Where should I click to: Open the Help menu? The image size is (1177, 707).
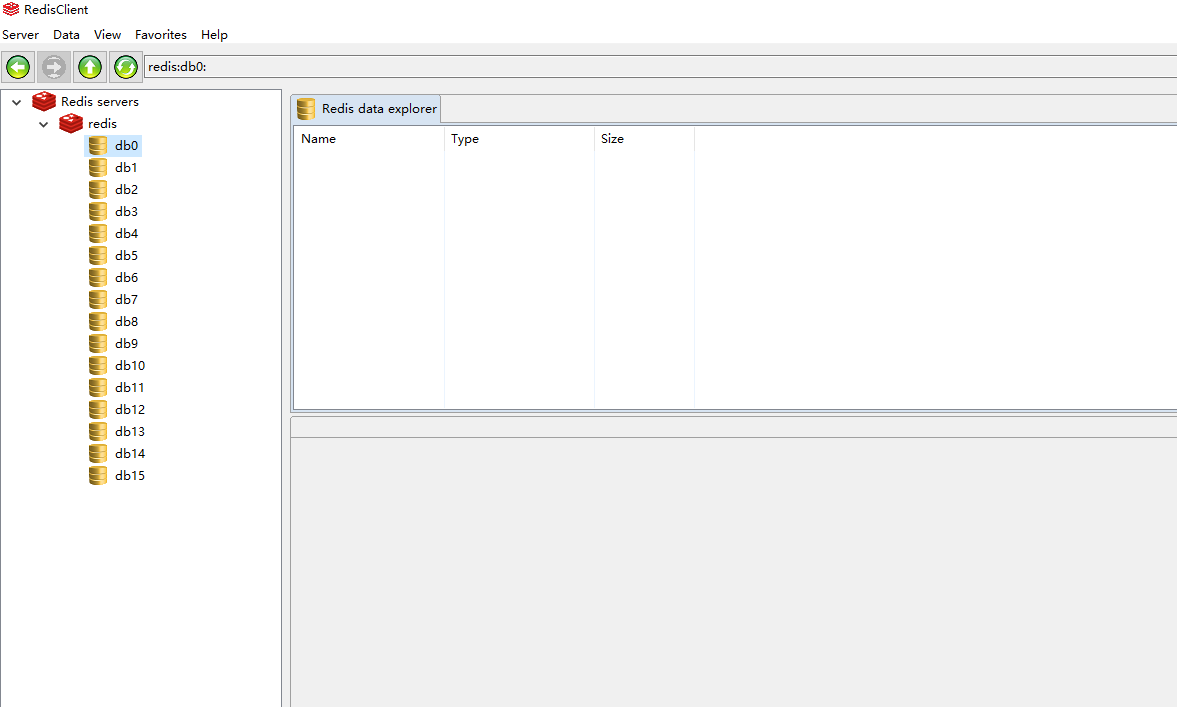(214, 35)
